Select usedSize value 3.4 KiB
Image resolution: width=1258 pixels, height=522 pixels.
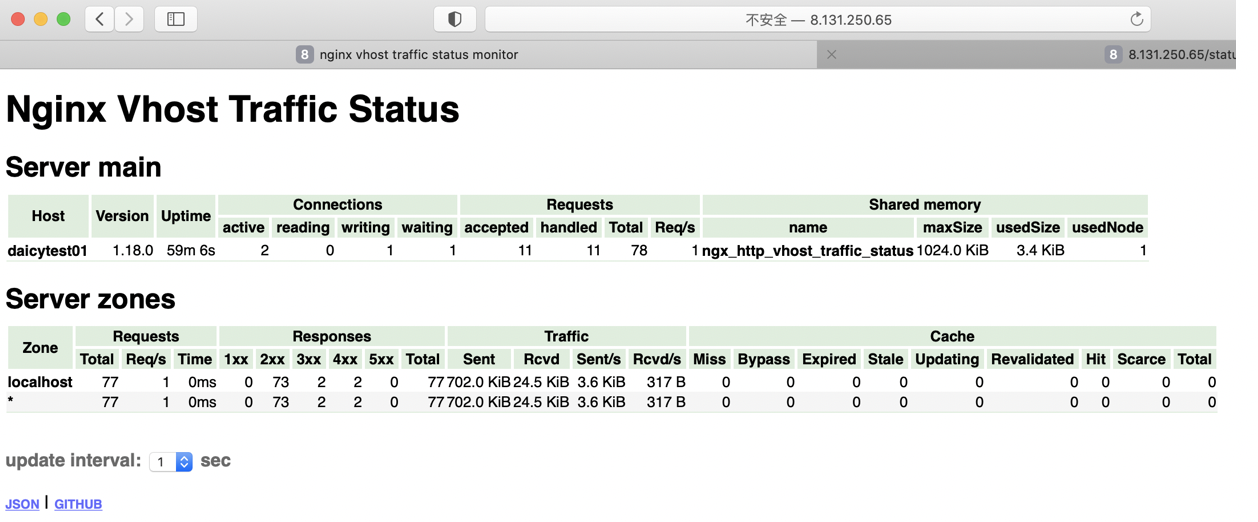[x=1040, y=251]
